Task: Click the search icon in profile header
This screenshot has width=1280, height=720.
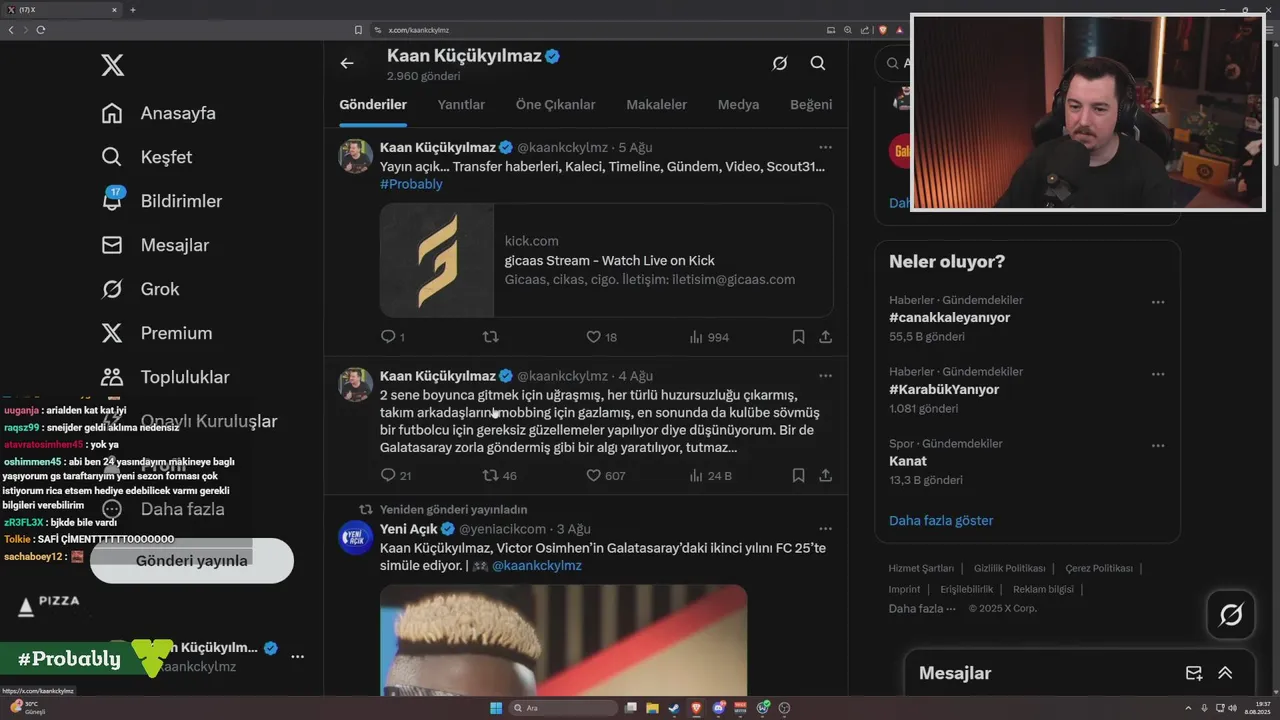Action: click(818, 63)
